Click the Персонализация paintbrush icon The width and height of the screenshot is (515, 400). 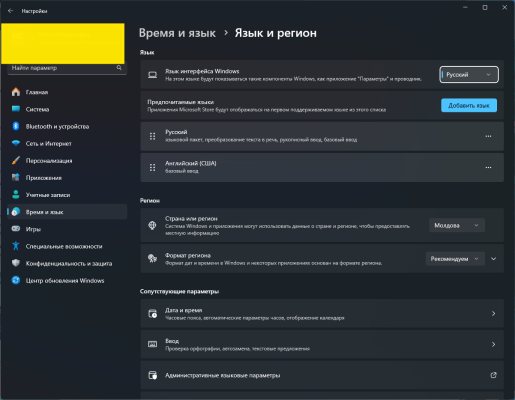[16, 160]
